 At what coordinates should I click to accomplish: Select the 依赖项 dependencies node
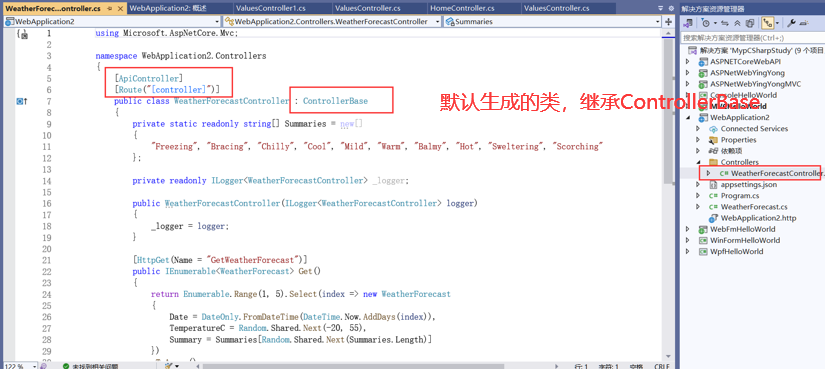(731, 151)
